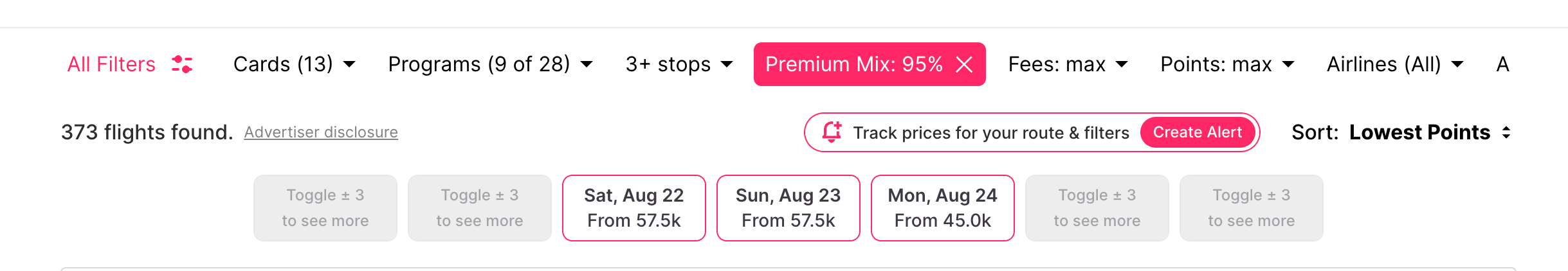
Task: Open the 3+ stops dropdown
Action: (679, 64)
